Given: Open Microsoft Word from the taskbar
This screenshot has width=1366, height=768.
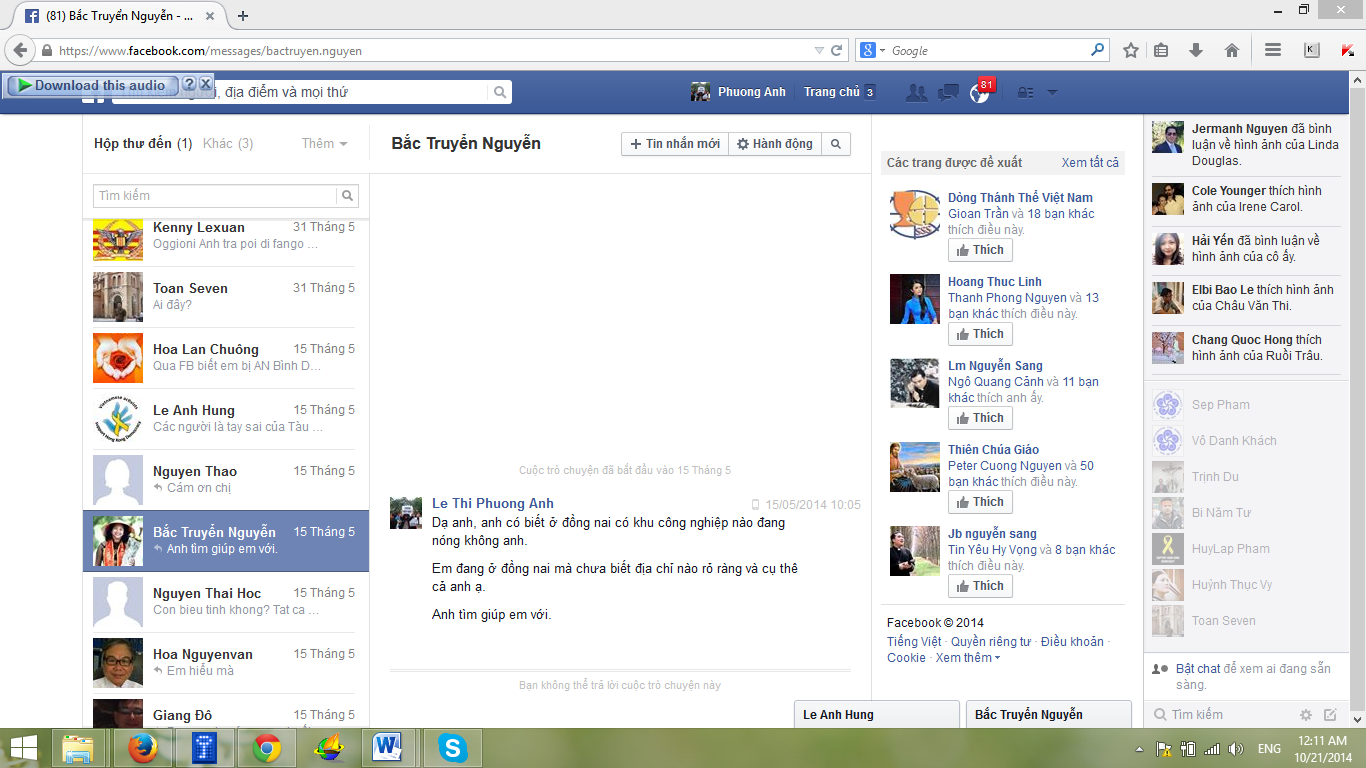Looking at the screenshot, I should click(x=387, y=748).
